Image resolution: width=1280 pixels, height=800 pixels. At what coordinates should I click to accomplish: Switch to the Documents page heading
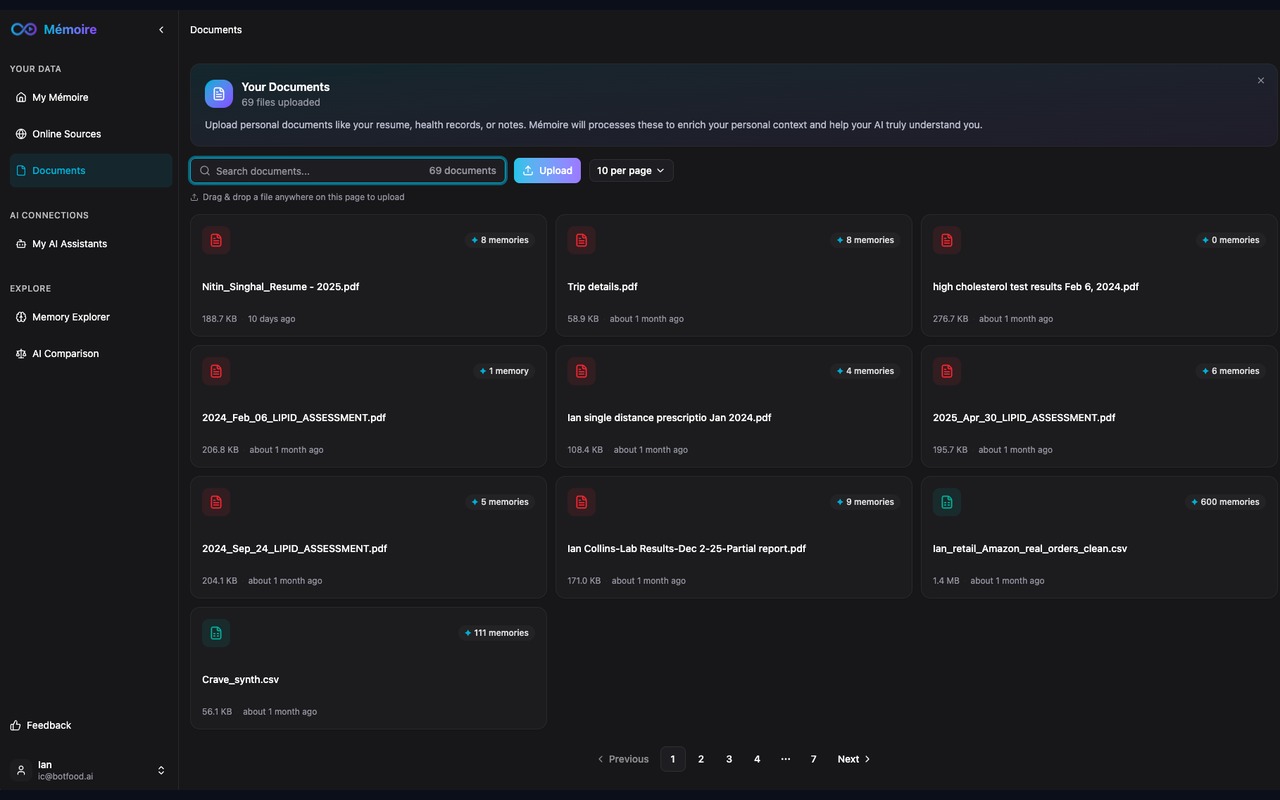point(216,29)
